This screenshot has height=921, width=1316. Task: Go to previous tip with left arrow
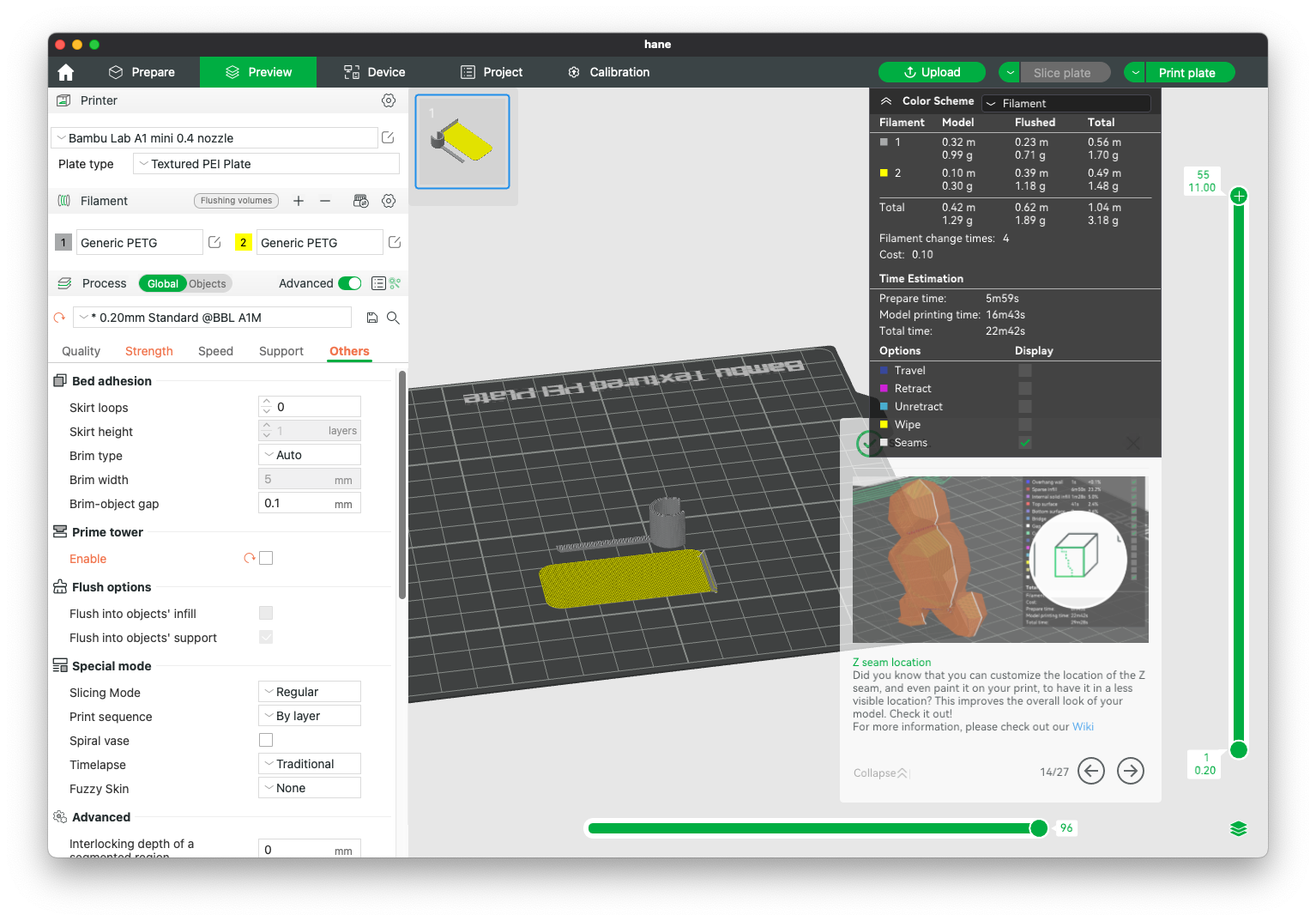(1090, 771)
